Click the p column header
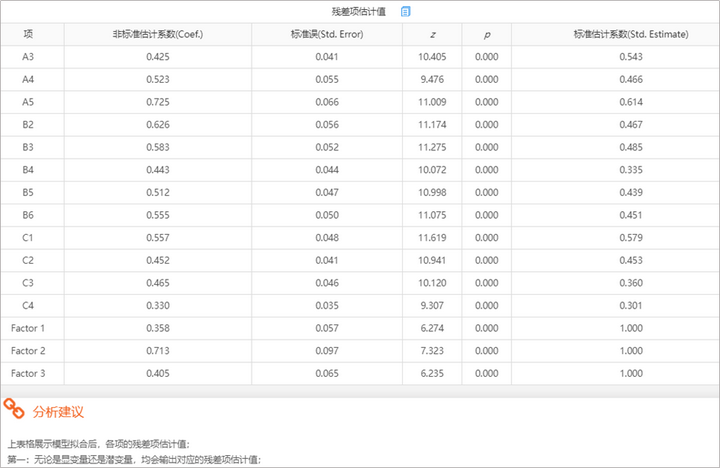The height and width of the screenshot is (468, 720). point(487,35)
